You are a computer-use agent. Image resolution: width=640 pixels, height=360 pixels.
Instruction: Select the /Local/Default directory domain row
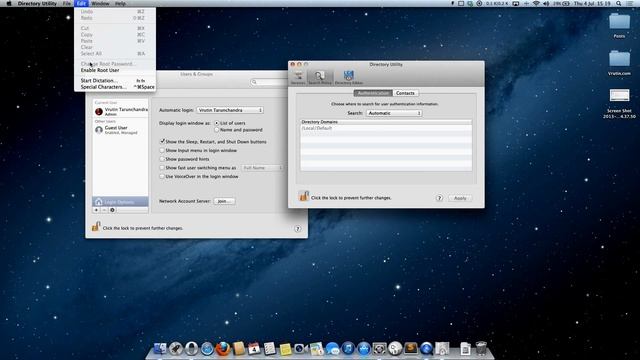coord(386,128)
